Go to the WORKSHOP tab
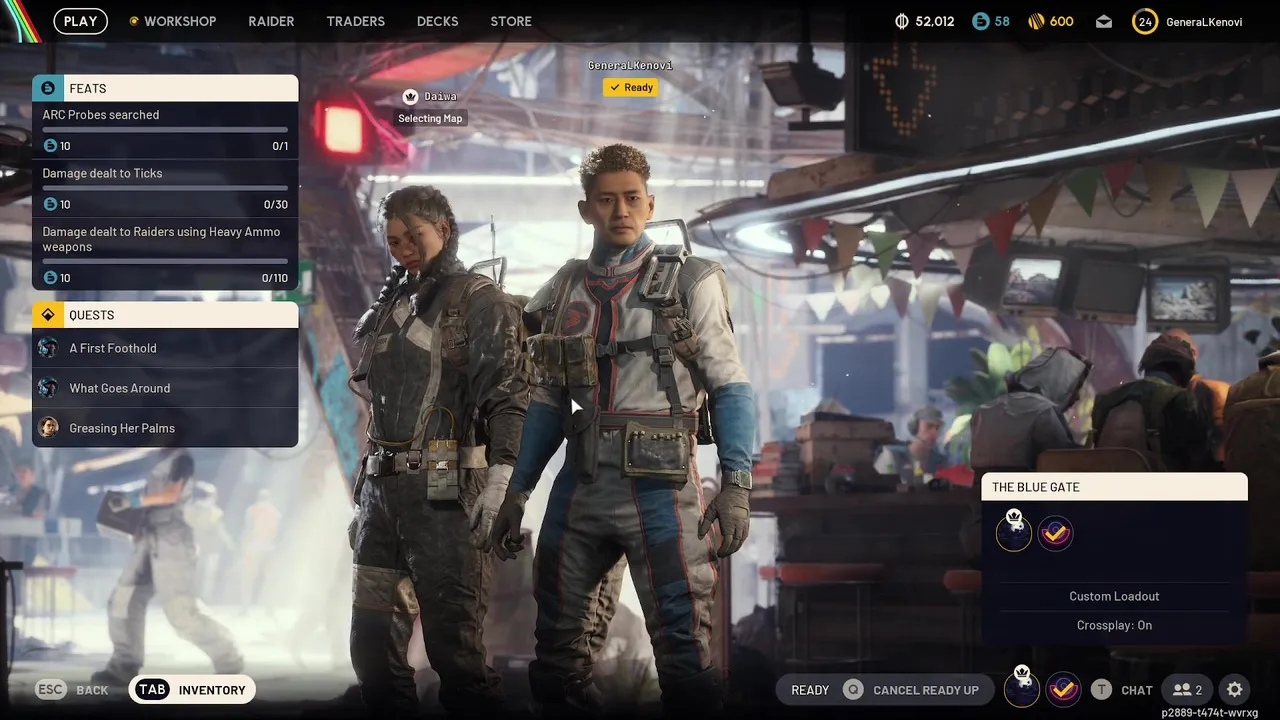 [180, 21]
